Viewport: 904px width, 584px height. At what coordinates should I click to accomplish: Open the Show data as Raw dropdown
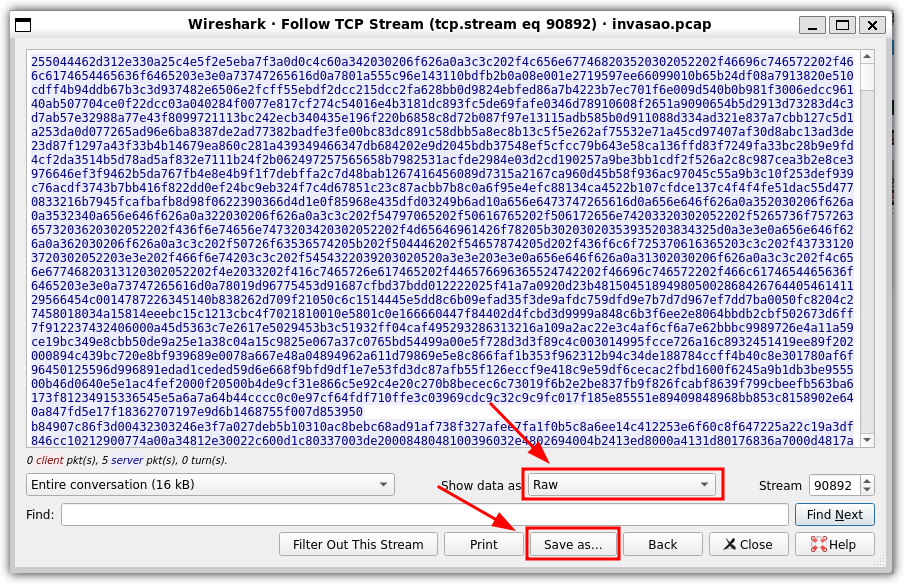tap(621, 485)
